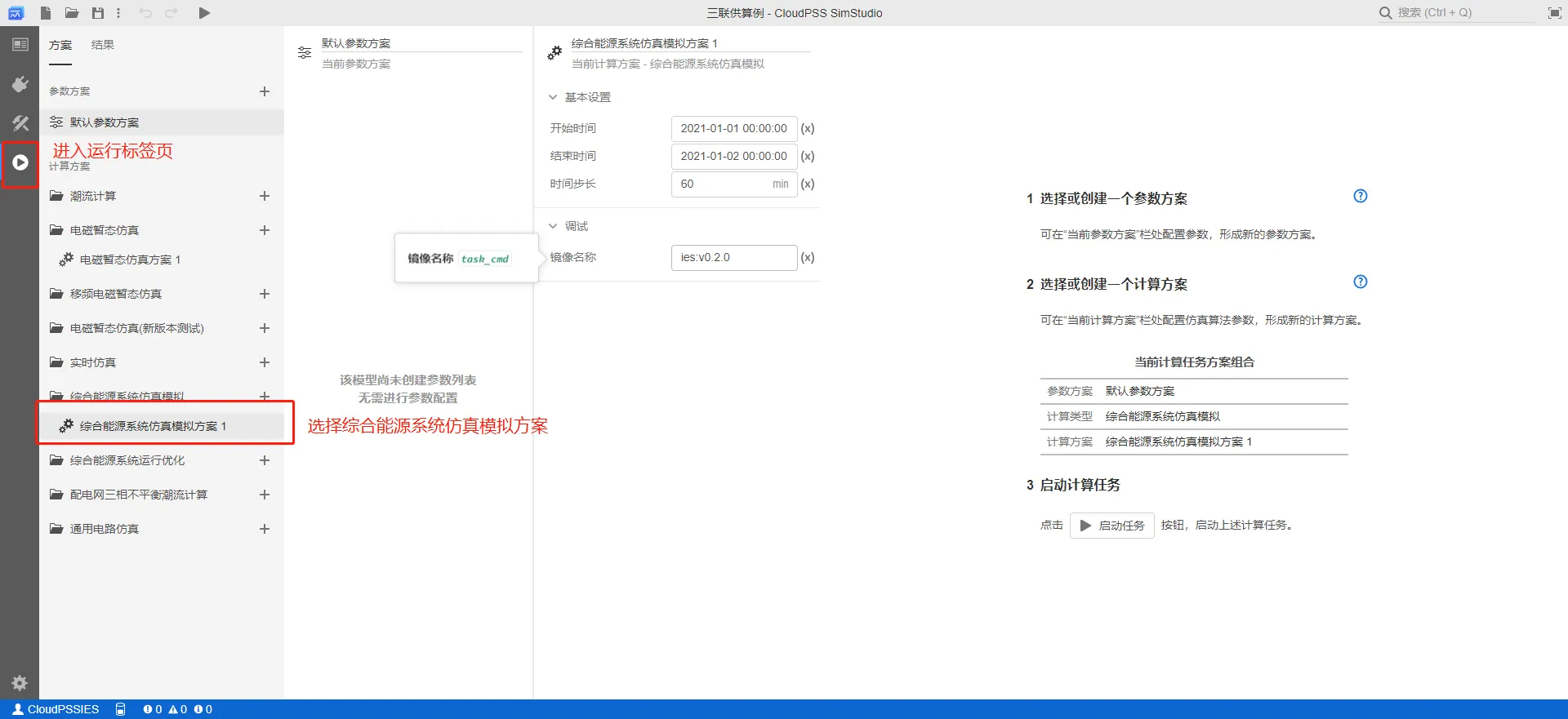This screenshot has height=719, width=1568.
Task: Add a 潮流计算 scheme with plus
Action: tap(265, 196)
